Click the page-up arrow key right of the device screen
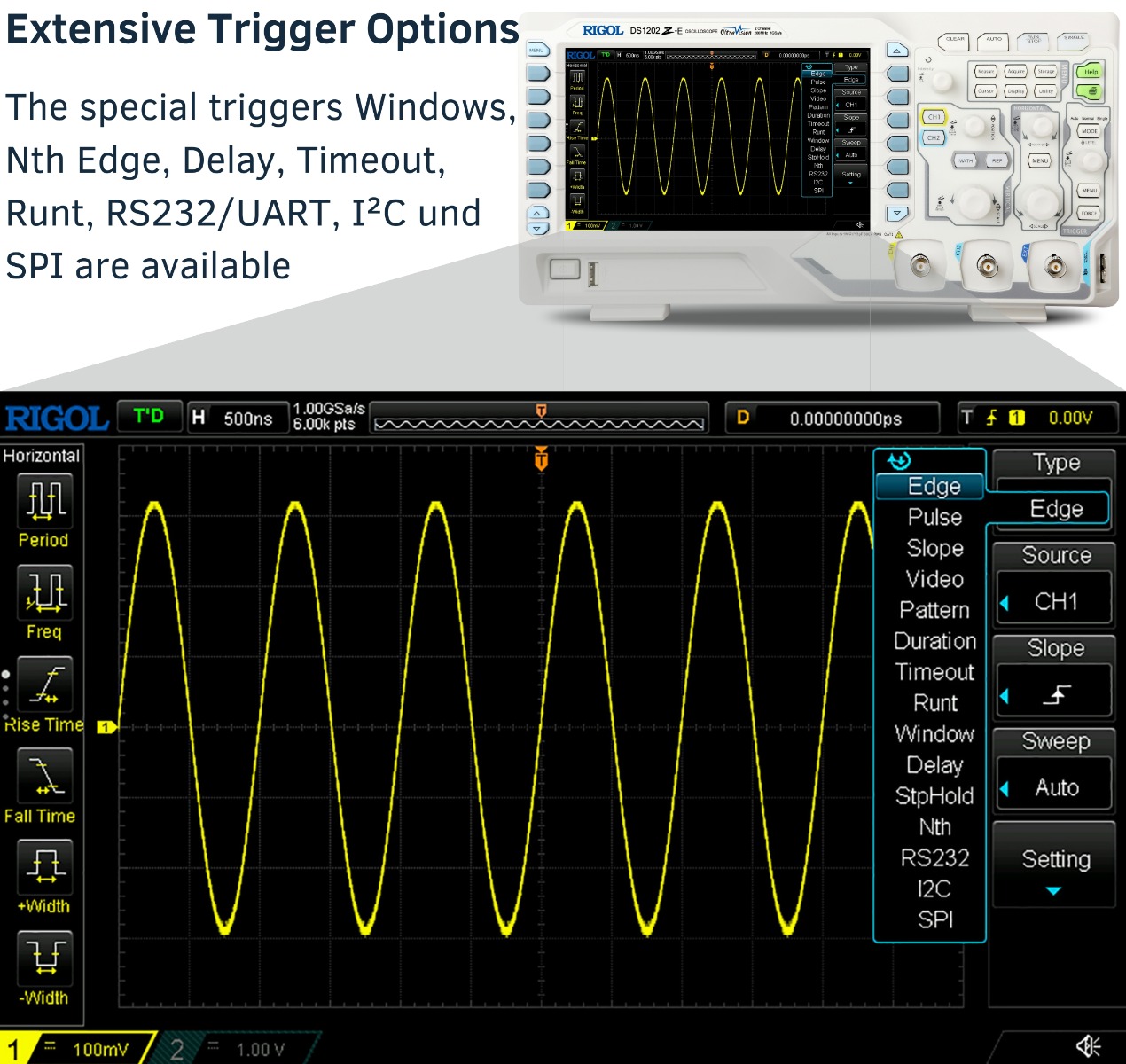1126x1064 pixels. click(897, 50)
